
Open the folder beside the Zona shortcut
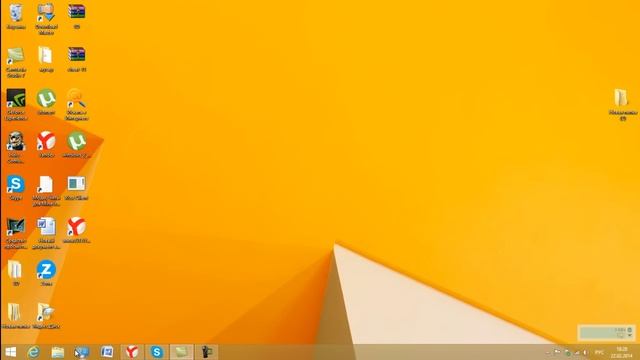[x=15, y=273]
